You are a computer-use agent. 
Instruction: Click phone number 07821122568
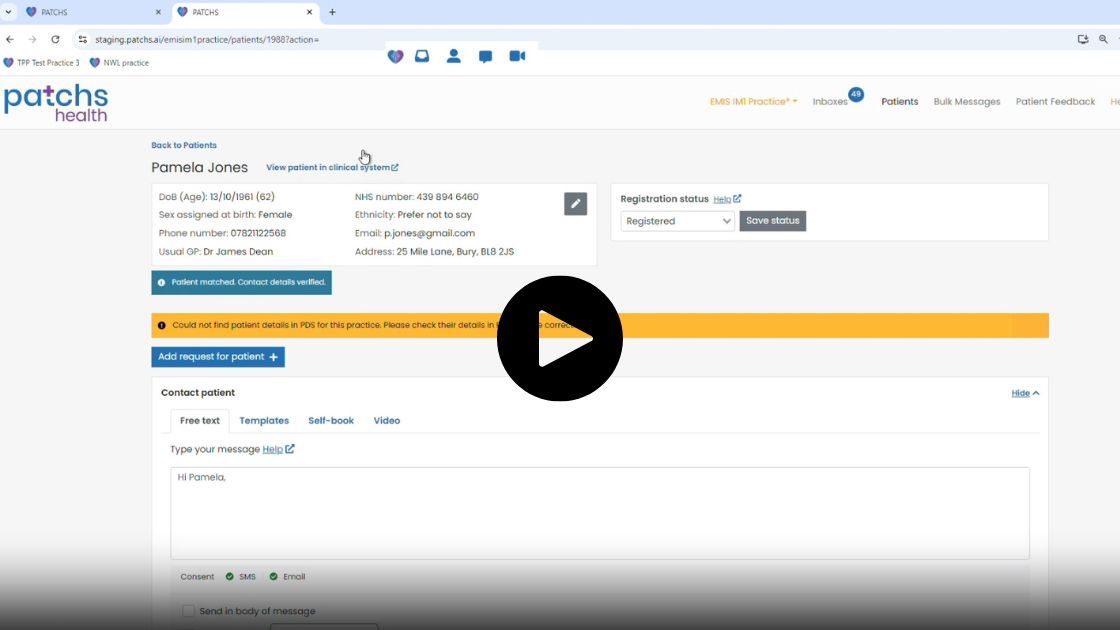258,233
